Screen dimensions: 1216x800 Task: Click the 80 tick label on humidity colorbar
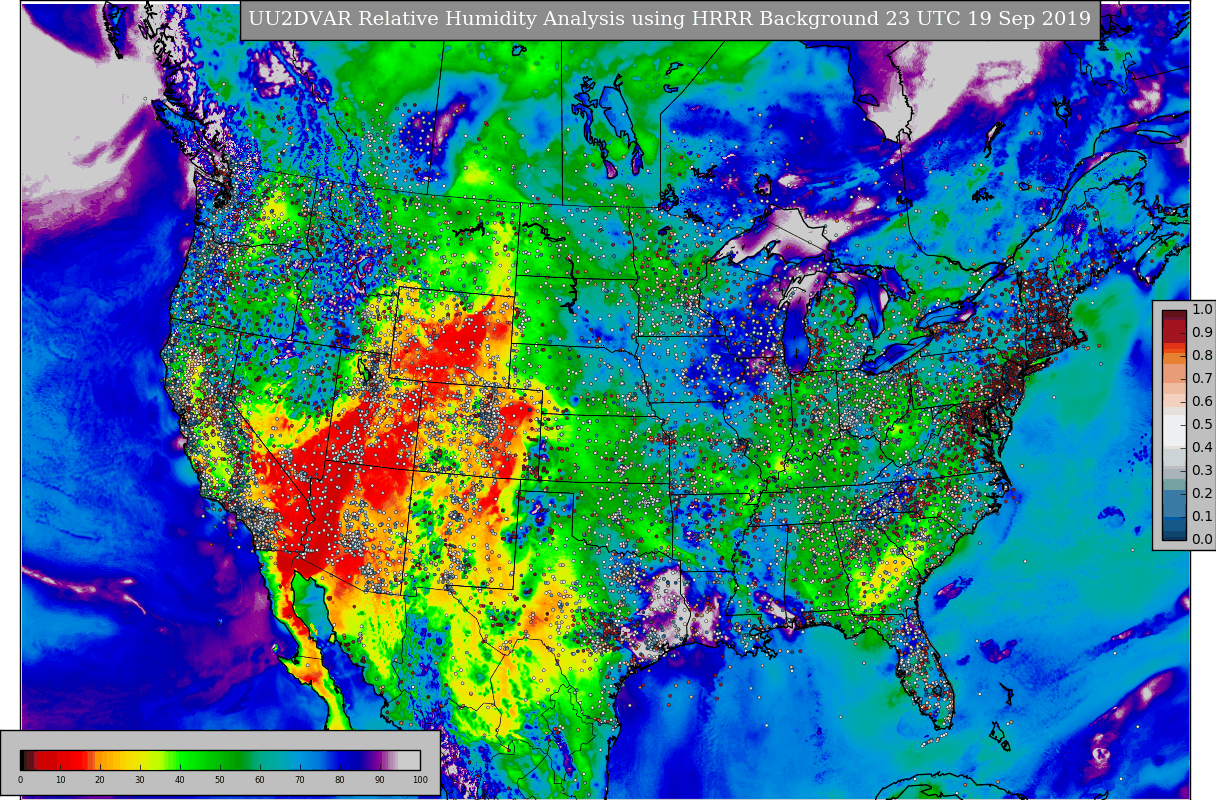click(x=340, y=780)
